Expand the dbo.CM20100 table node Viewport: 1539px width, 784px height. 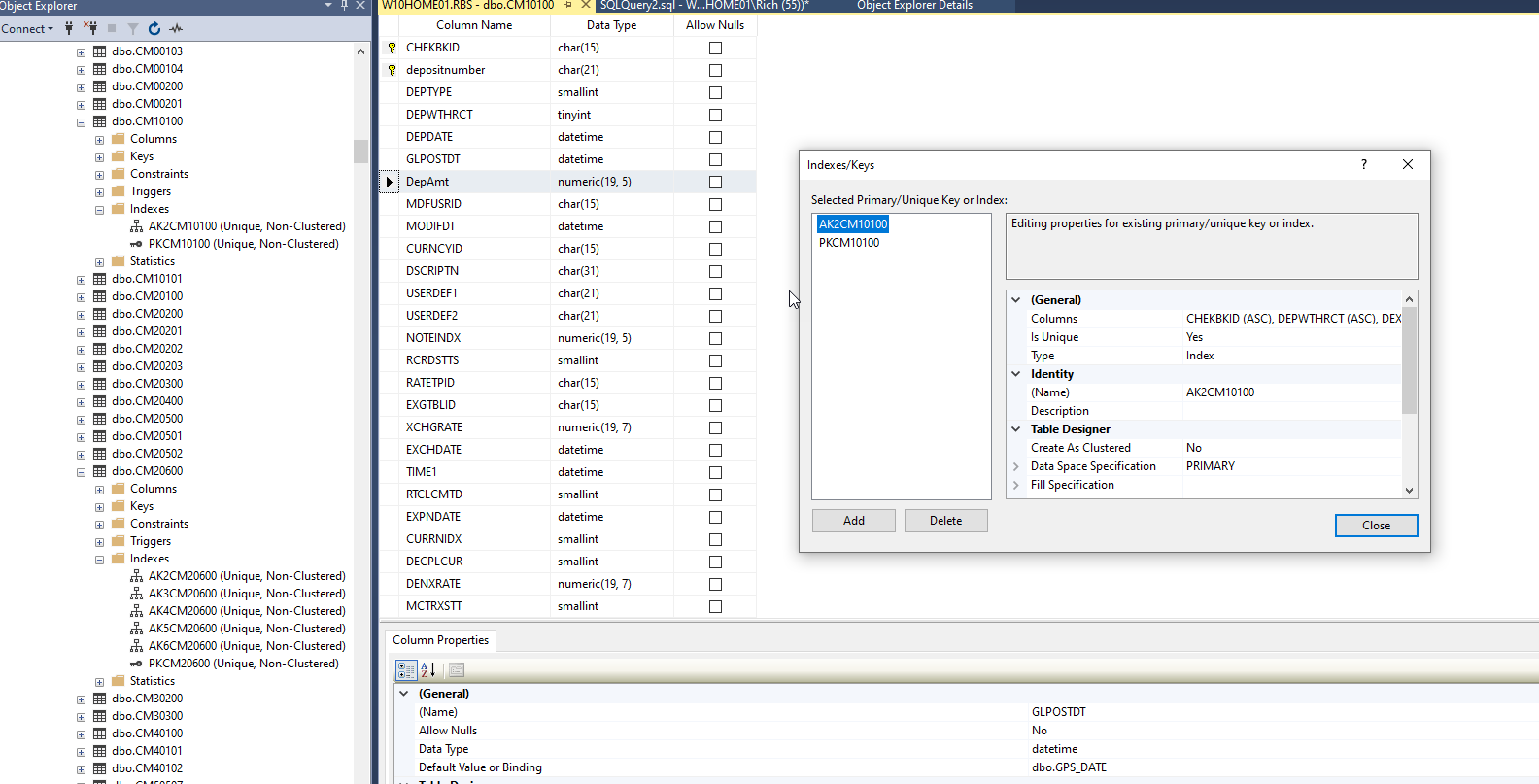click(x=81, y=297)
